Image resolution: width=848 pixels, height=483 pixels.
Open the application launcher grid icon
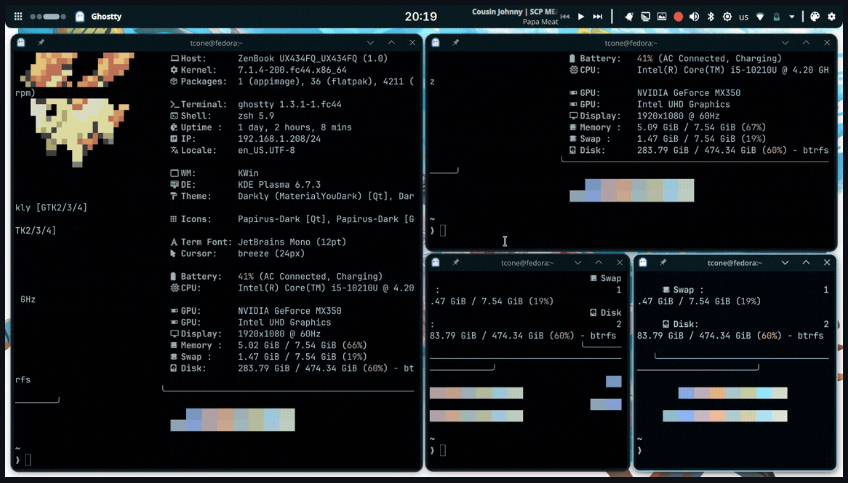pyautogui.click(x=18, y=16)
